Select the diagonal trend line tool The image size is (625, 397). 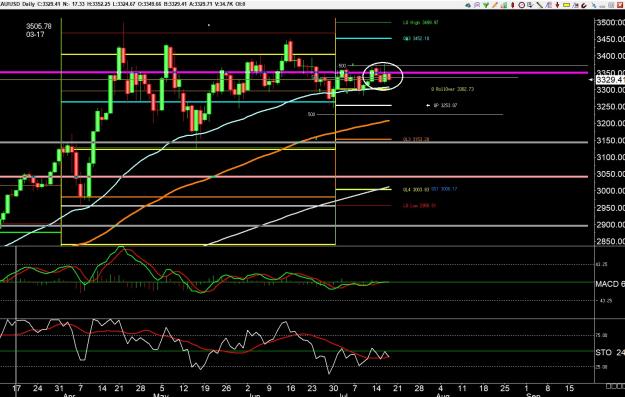coord(540,5)
